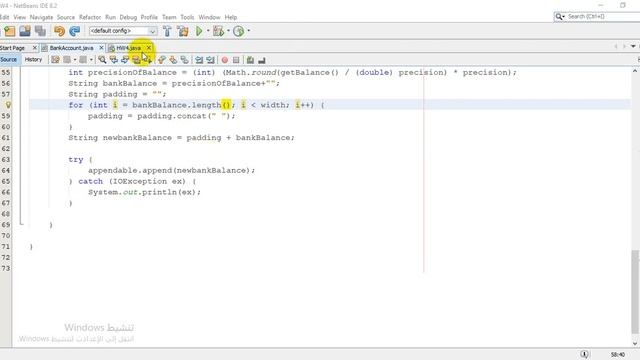Screen dimensions: 640x360
Task: Toggle Rectangular Selection mode
Action: coord(147,60)
